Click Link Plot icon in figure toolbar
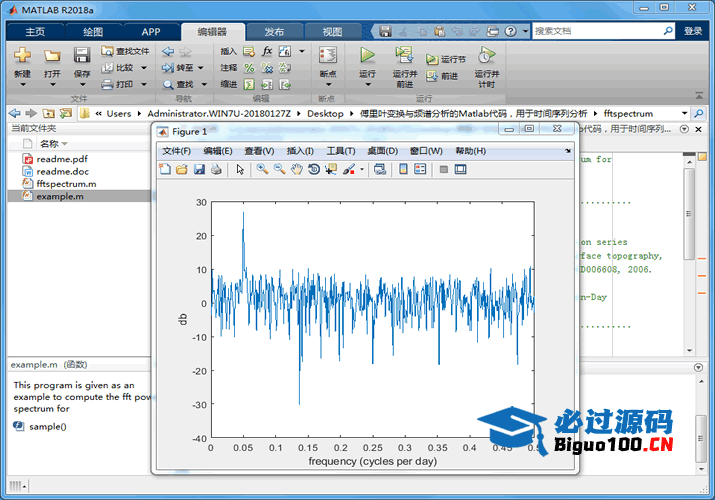Screen dimensions: 715x500 (x=380, y=170)
